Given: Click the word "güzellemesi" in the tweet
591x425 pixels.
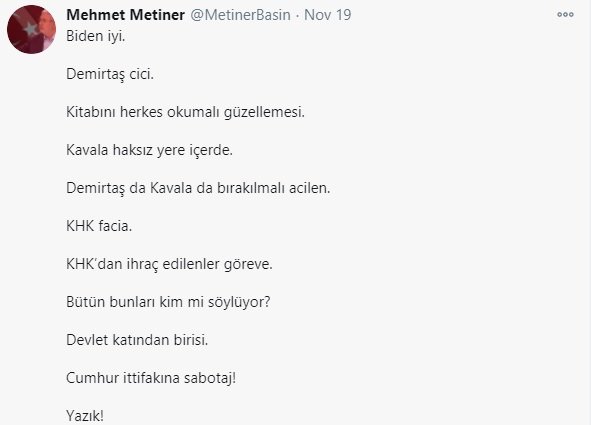Looking at the screenshot, I should tap(264, 113).
